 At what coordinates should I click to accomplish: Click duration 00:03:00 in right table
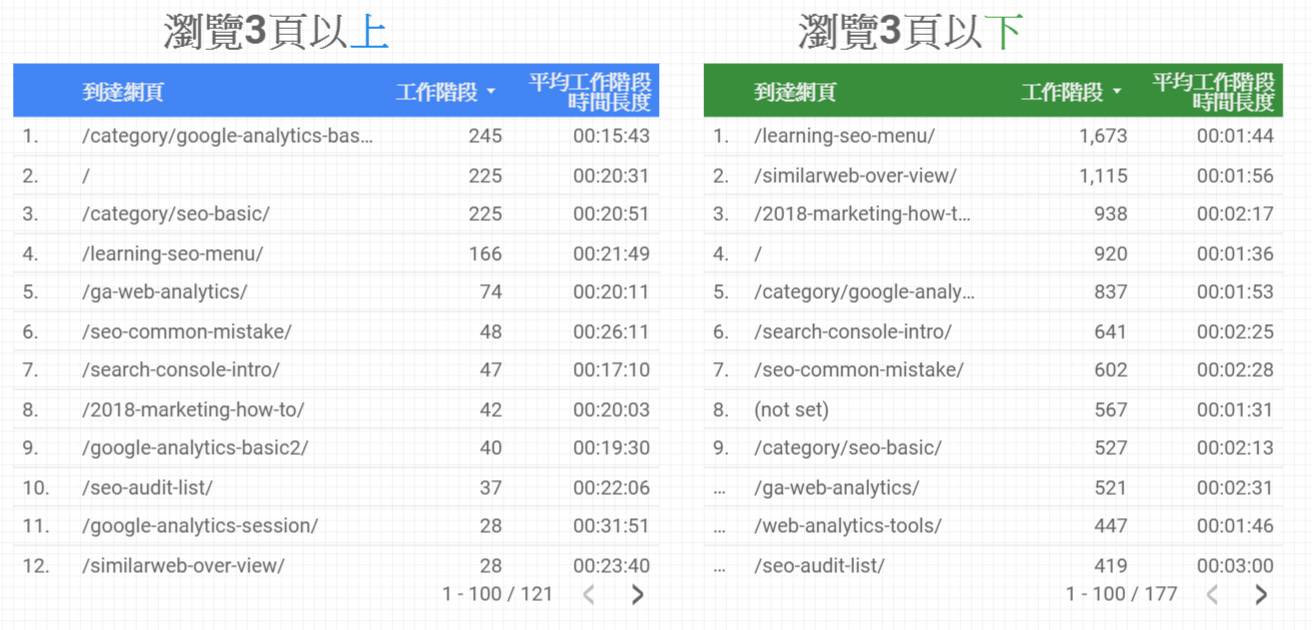[1235, 566]
